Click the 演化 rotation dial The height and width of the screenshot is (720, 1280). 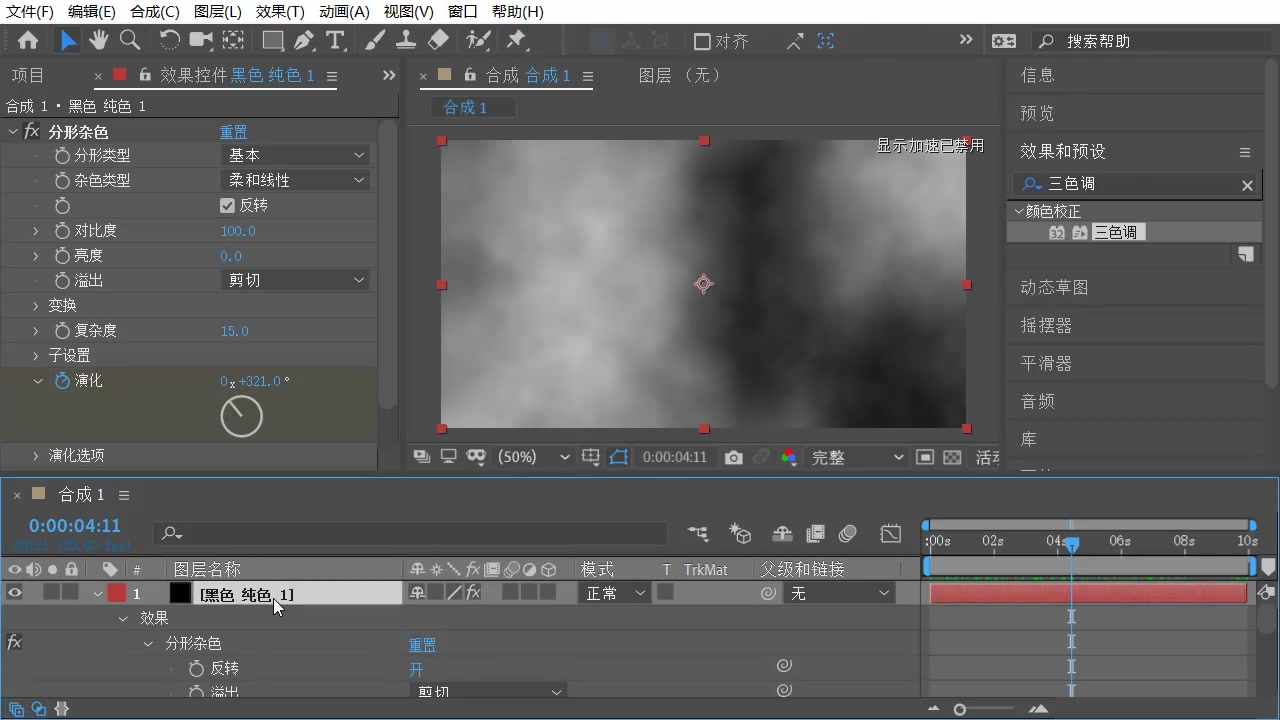(241, 416)
